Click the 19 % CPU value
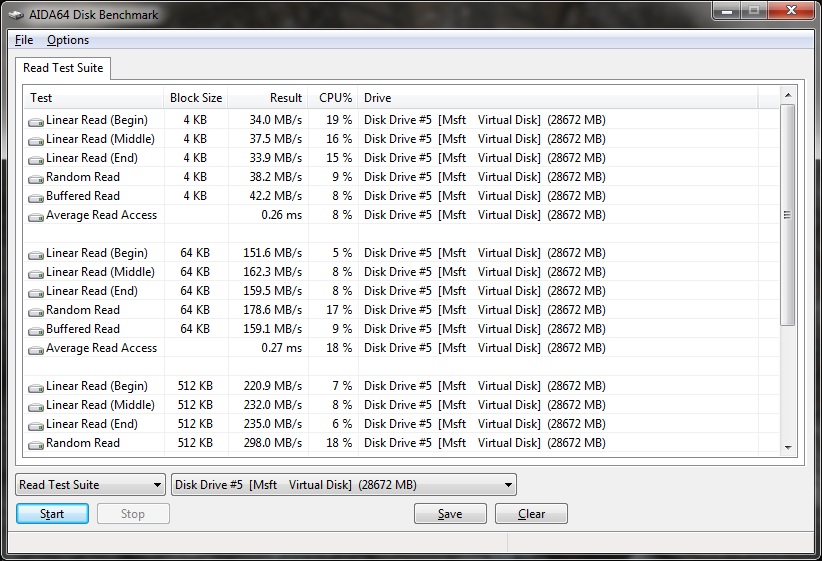822x561 pixels. click(339, 120)
